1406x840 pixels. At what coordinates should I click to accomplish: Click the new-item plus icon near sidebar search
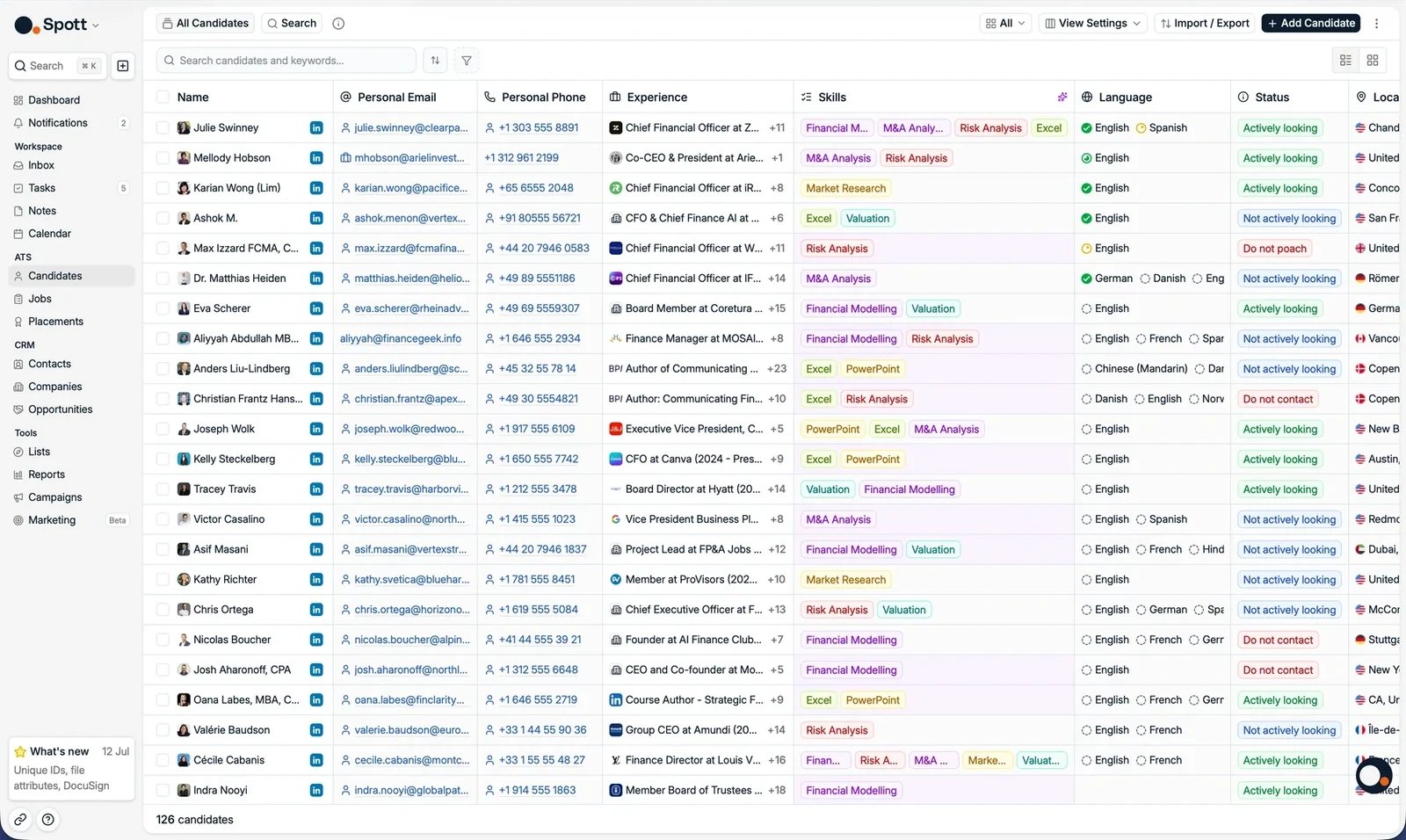[123, 66]
